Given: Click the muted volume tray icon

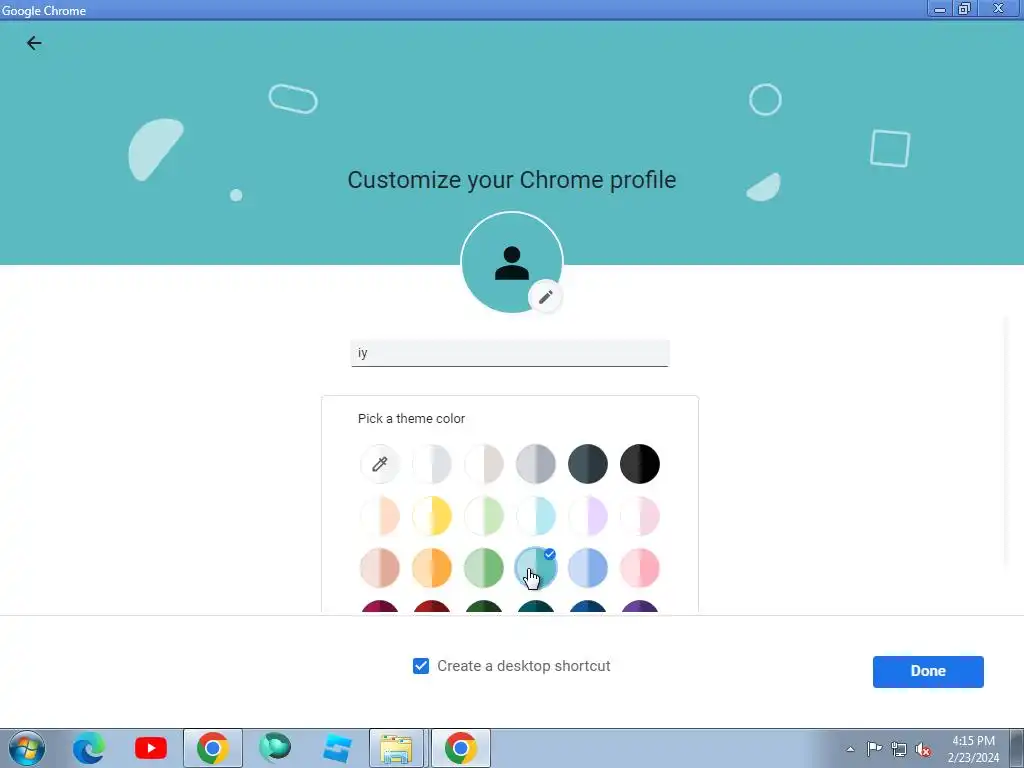Looking at the screenshot, I should (923, 749).
